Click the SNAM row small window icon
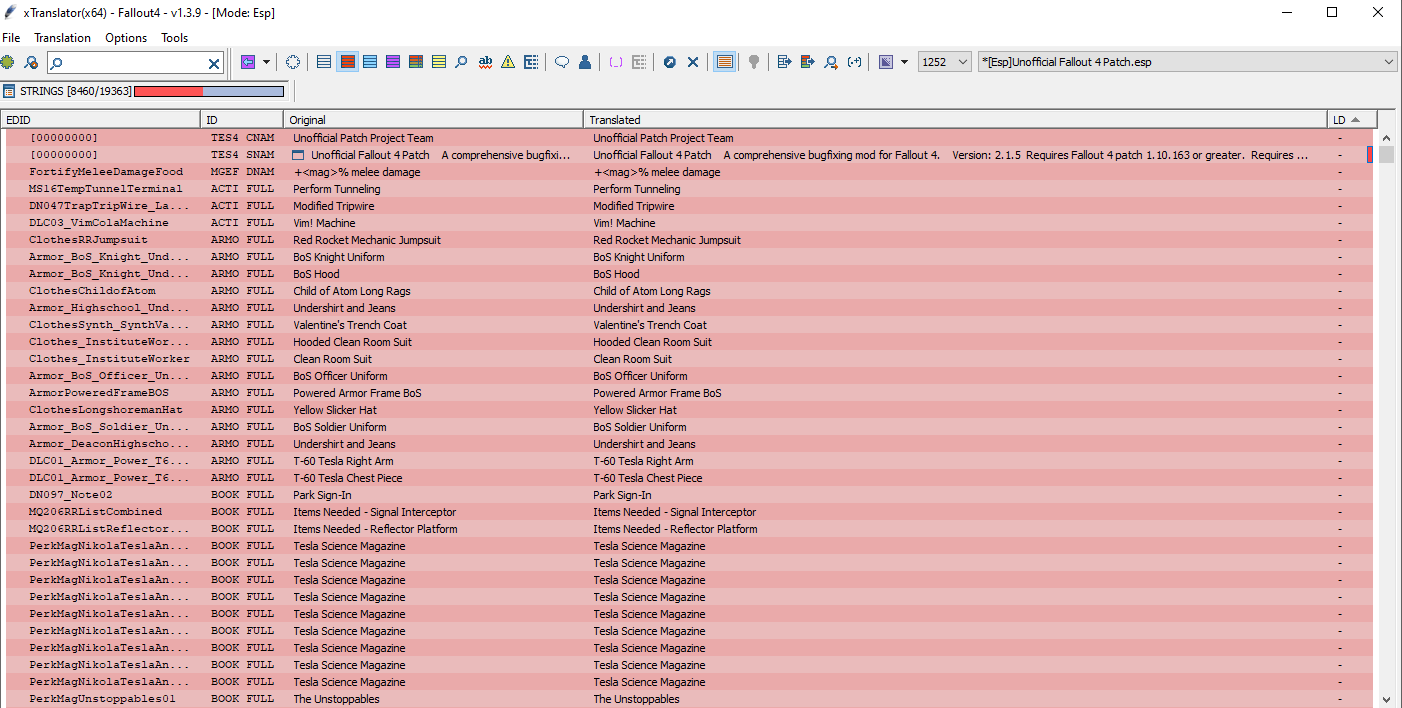 pos(297,155)
